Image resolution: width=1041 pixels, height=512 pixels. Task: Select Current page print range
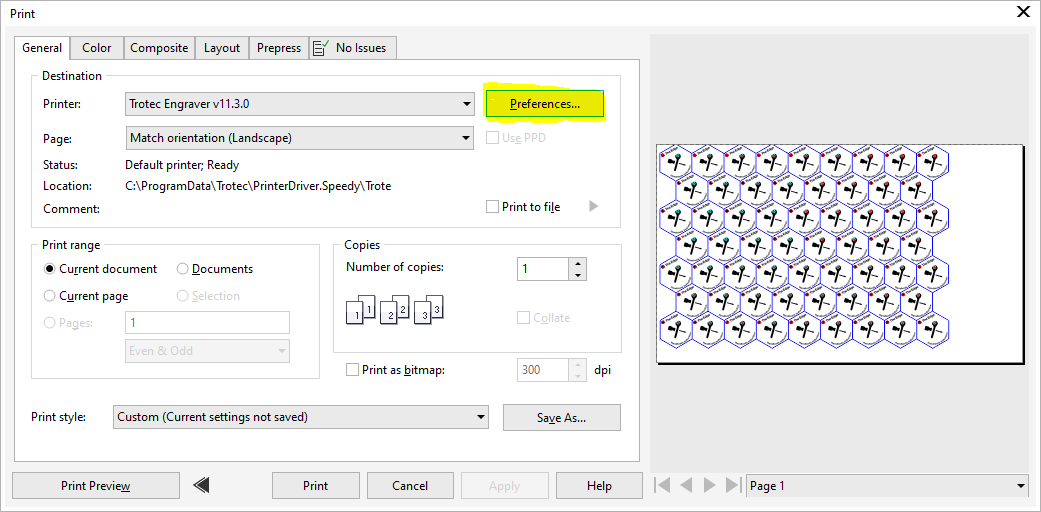click(x=50, y=296)
